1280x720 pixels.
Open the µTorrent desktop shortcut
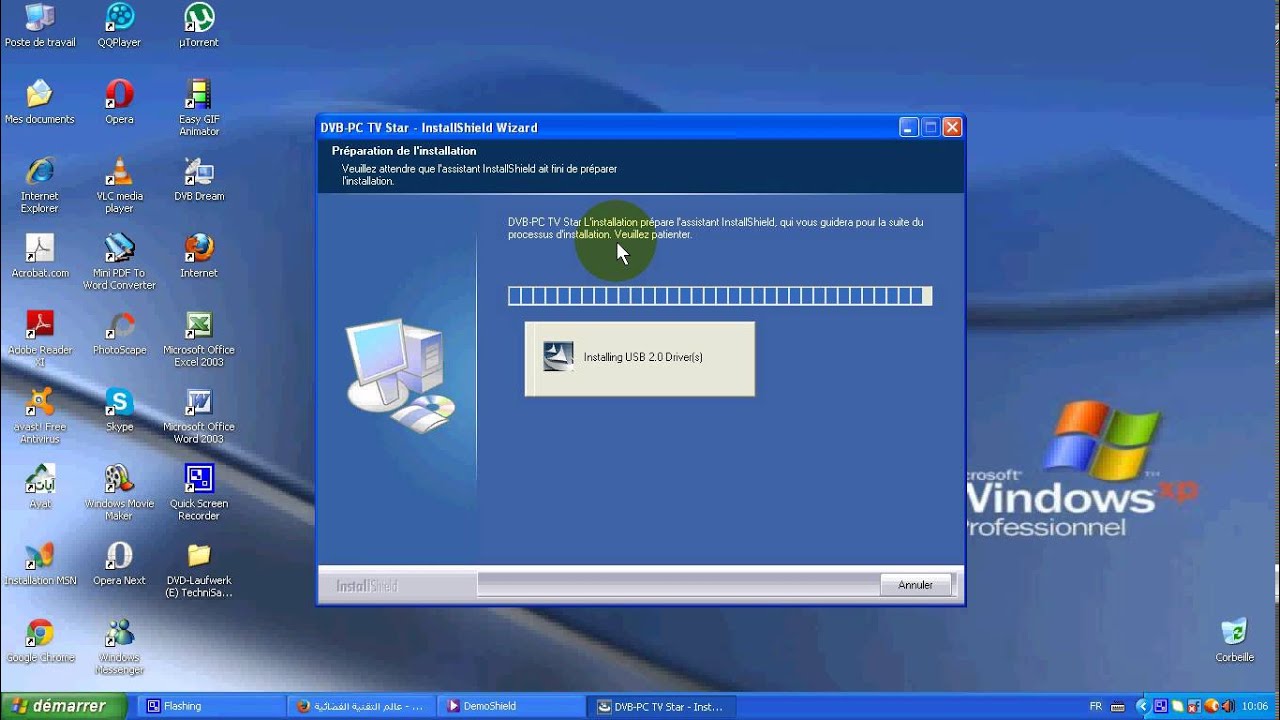point(199,27)
